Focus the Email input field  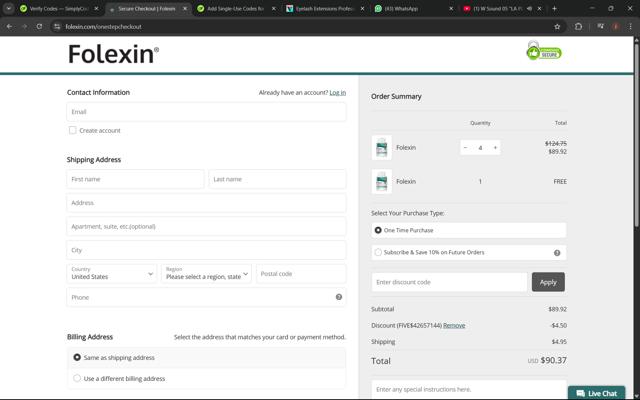206,112
